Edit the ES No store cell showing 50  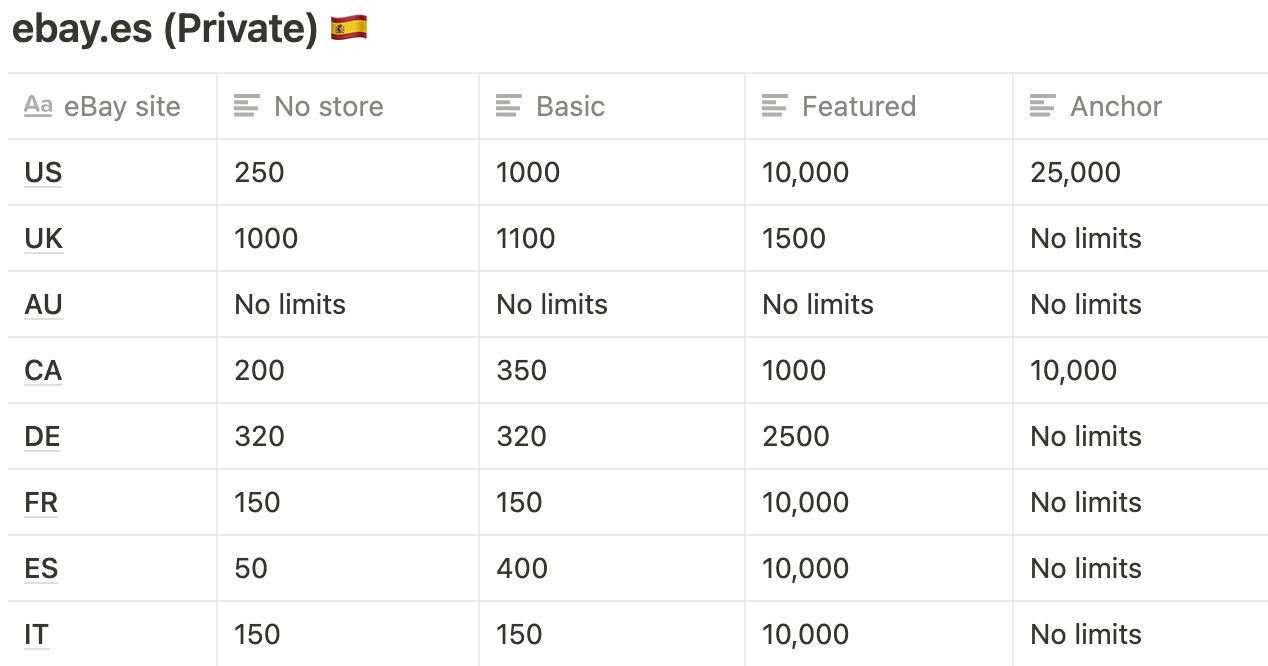[x=348, y=568]
